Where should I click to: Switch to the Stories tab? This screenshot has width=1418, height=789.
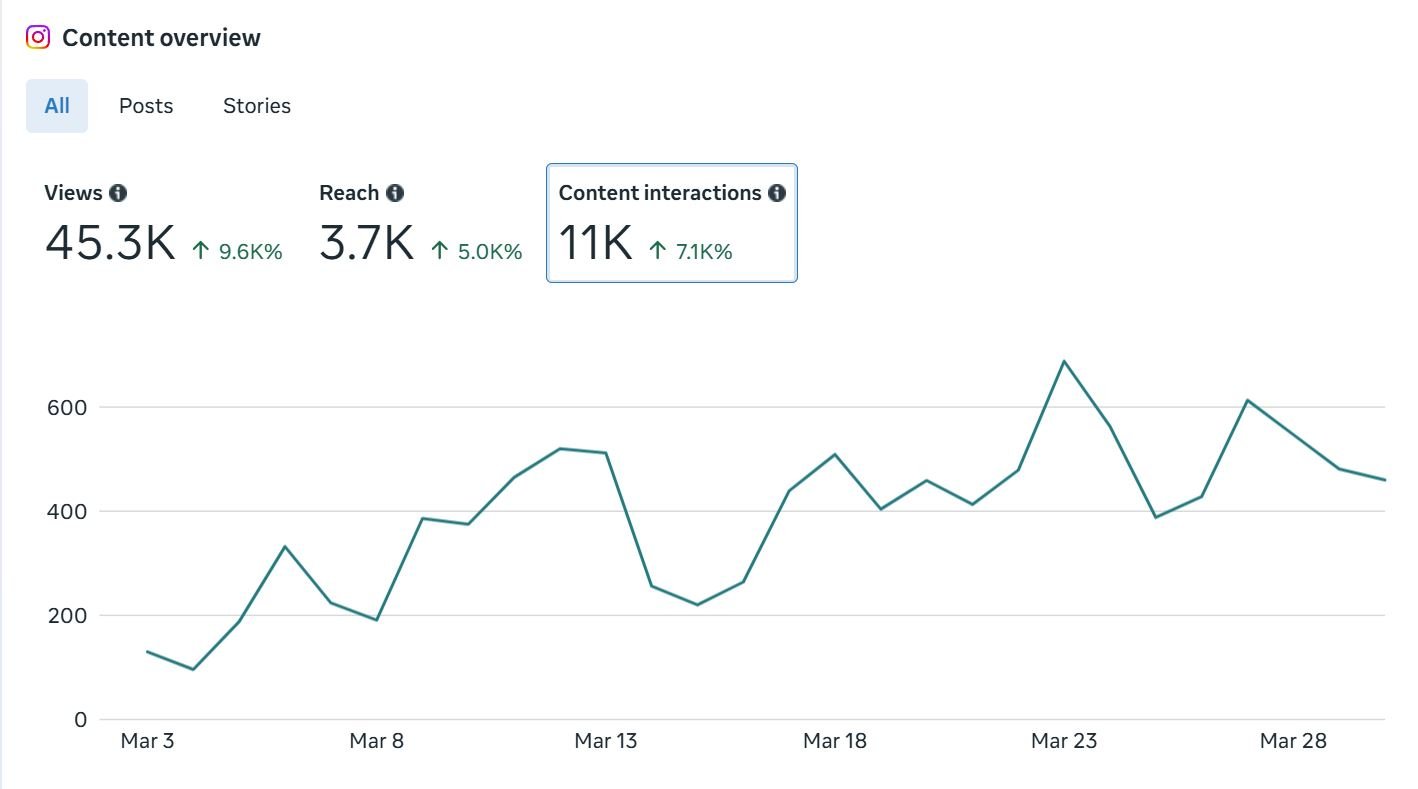coord(256,105)
